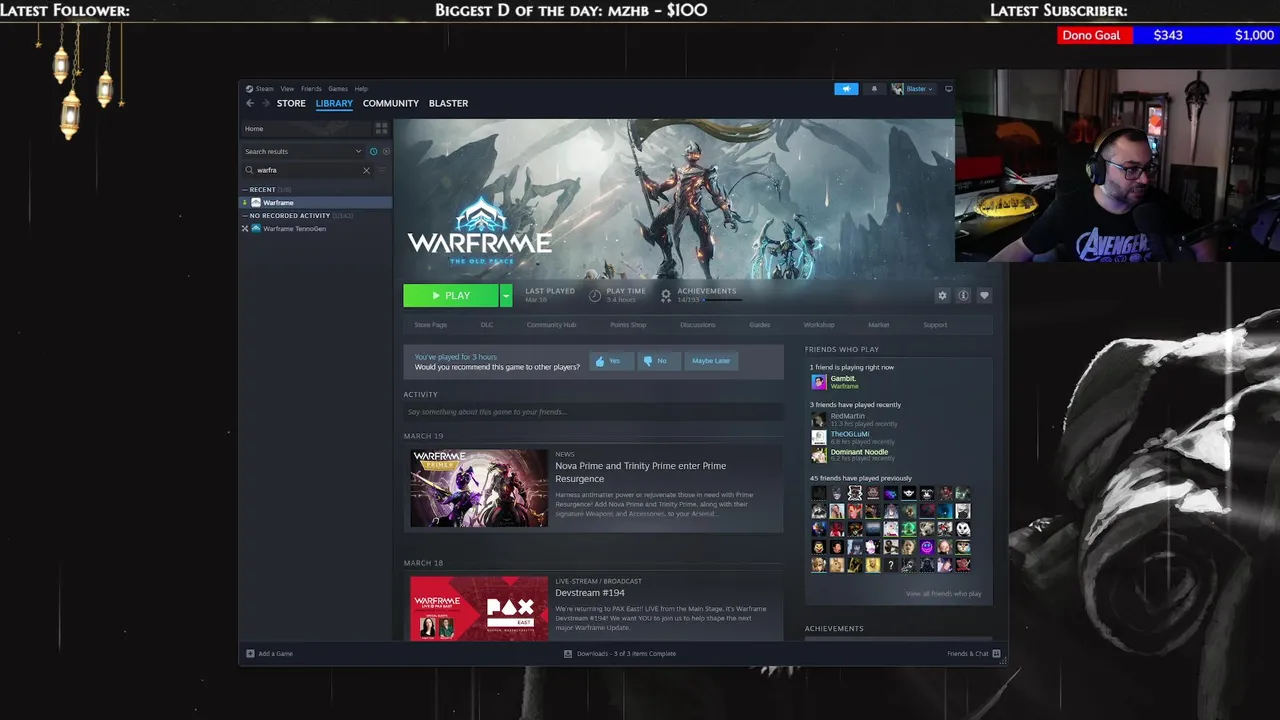The image size is (1280, 720).
Task: Clear the warfra search text
Action: point(366,170)
